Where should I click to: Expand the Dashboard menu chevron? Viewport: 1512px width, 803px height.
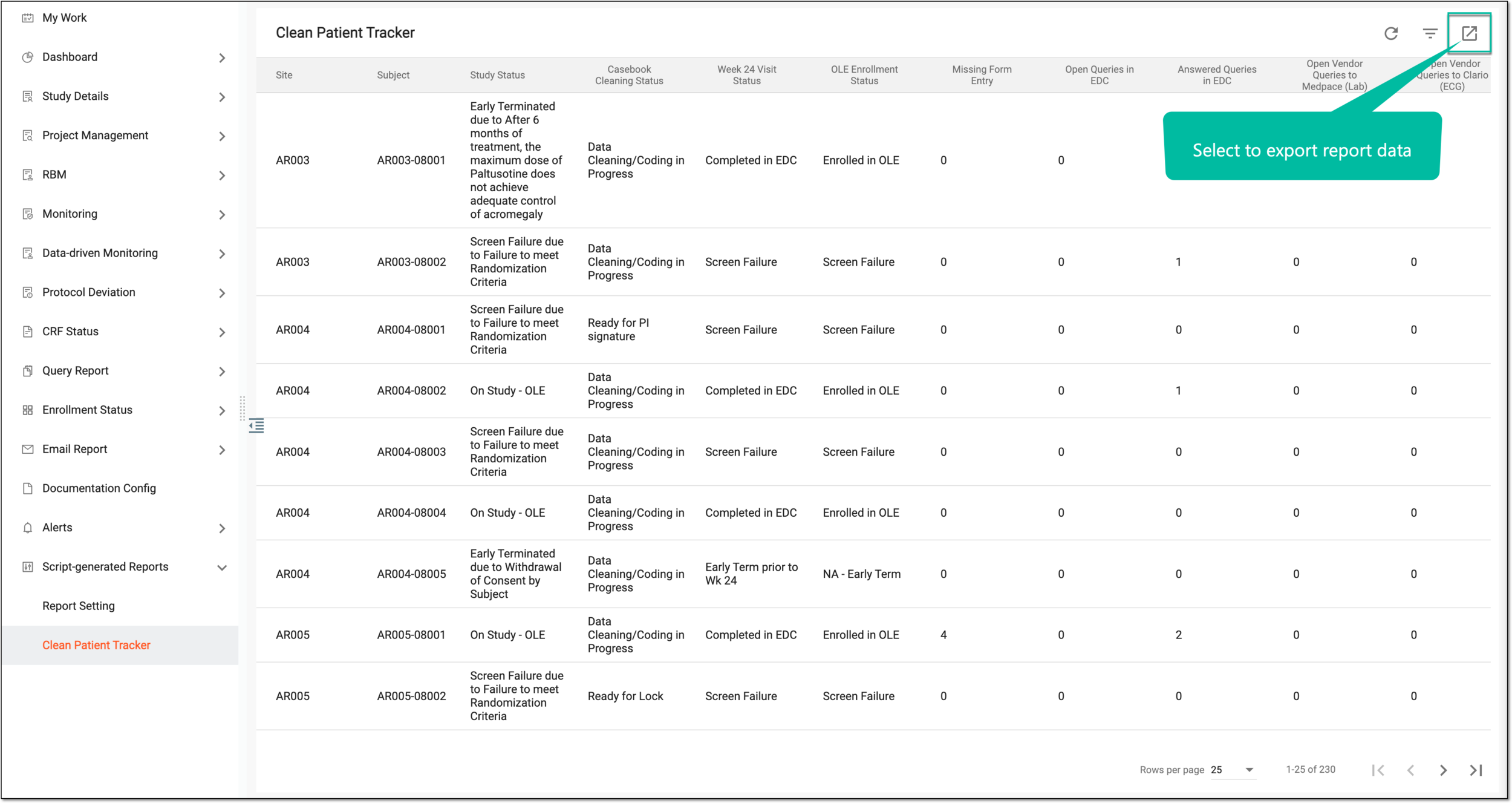click(222, 58)
